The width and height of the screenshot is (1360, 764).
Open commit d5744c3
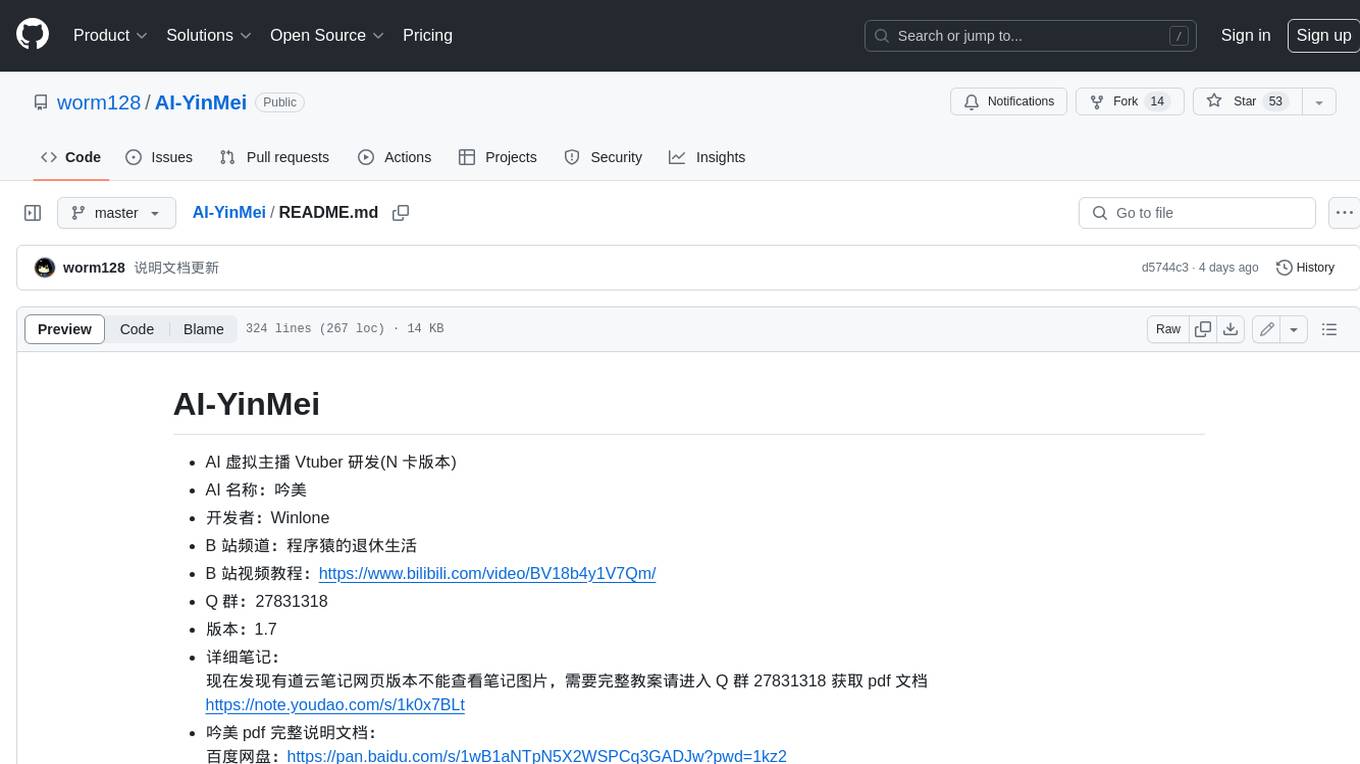coord(1165,268)
